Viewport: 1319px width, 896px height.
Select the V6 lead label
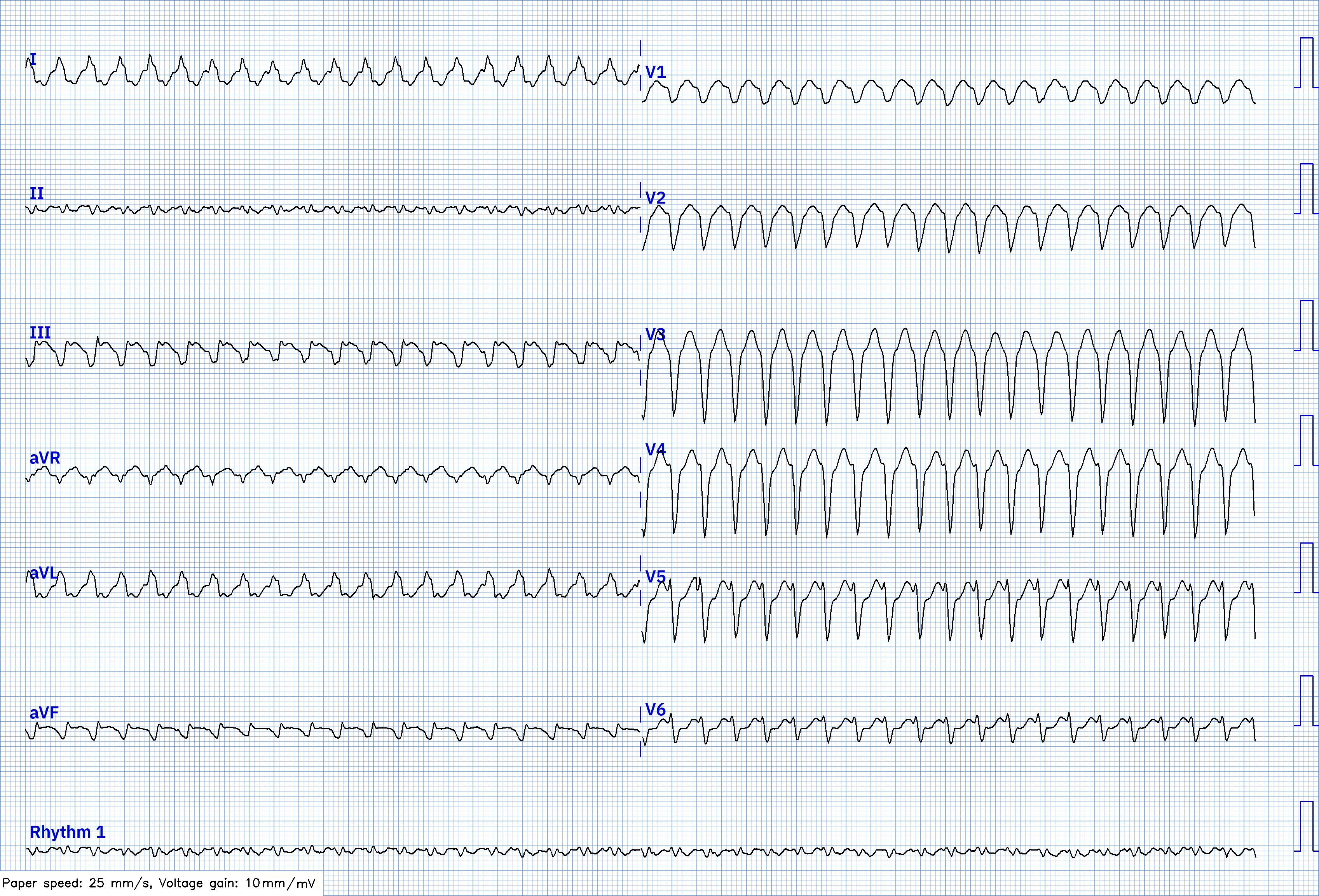656,709
